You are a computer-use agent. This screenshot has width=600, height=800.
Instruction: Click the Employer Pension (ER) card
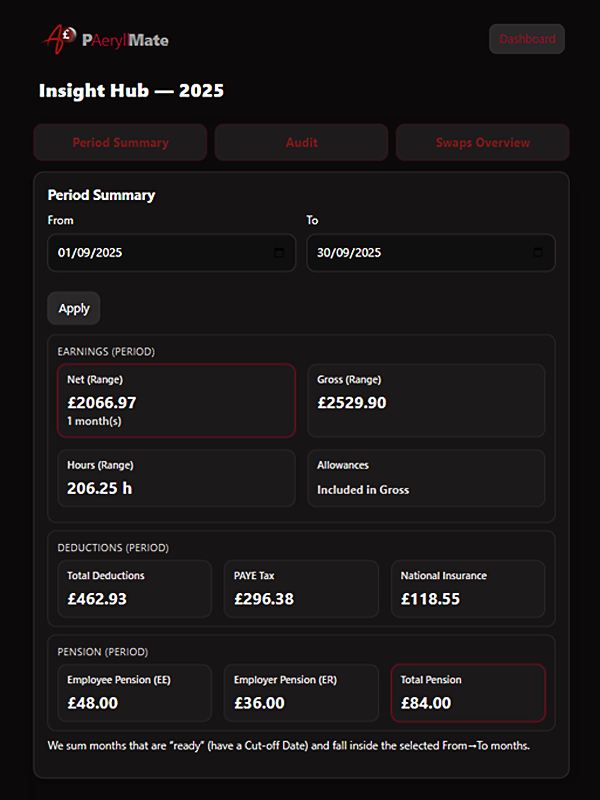301,693
